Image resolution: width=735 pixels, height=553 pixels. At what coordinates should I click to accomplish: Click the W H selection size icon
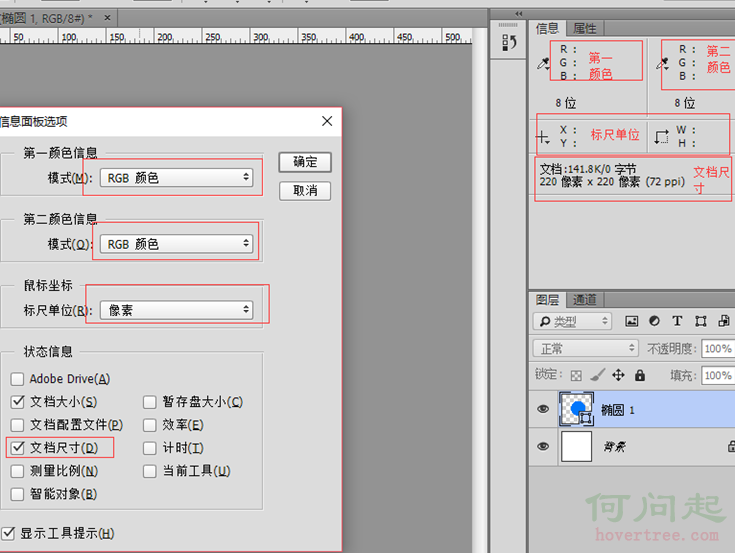[661, 137]
